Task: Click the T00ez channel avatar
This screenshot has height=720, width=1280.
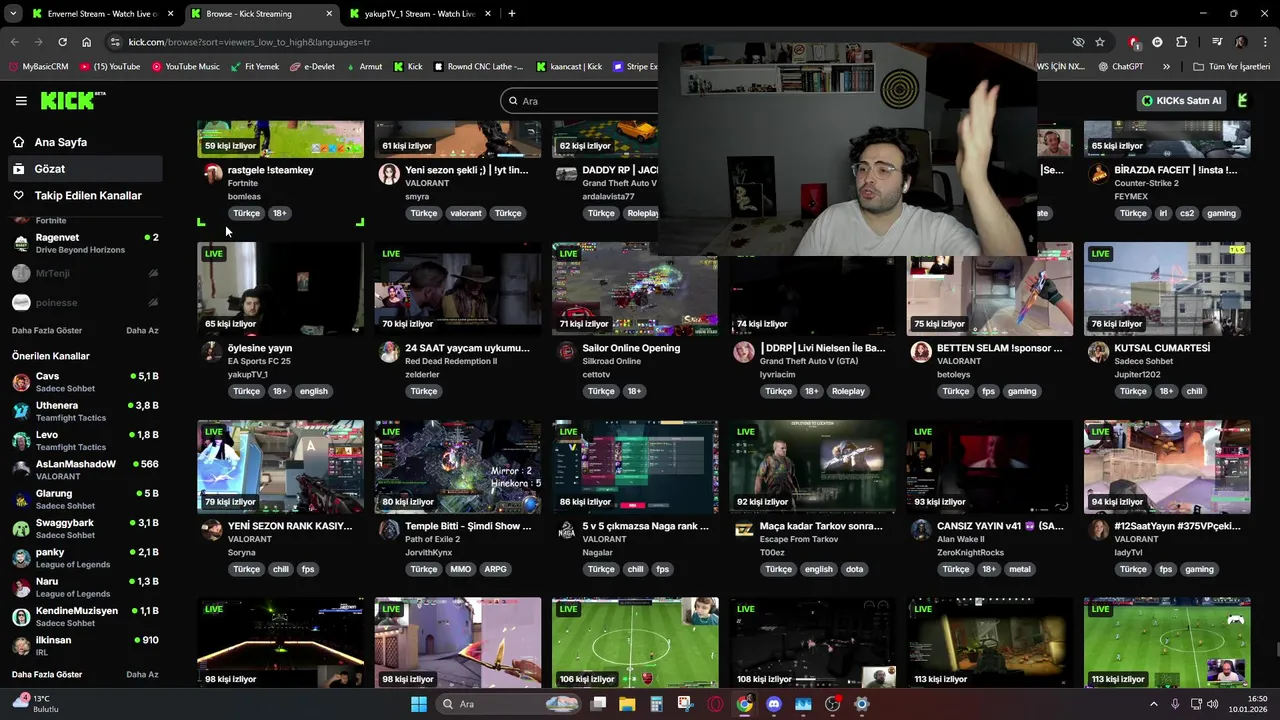Action: coord(744,530)
